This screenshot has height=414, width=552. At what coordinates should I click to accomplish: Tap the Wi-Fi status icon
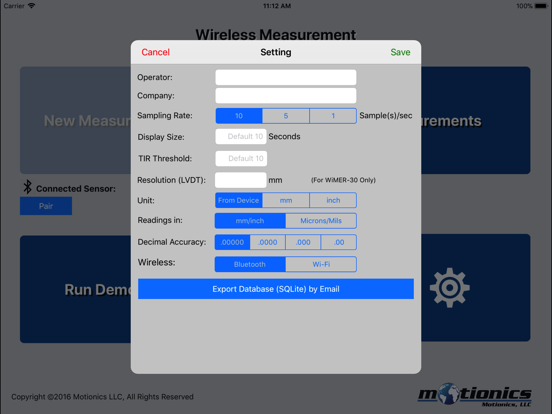32,6
